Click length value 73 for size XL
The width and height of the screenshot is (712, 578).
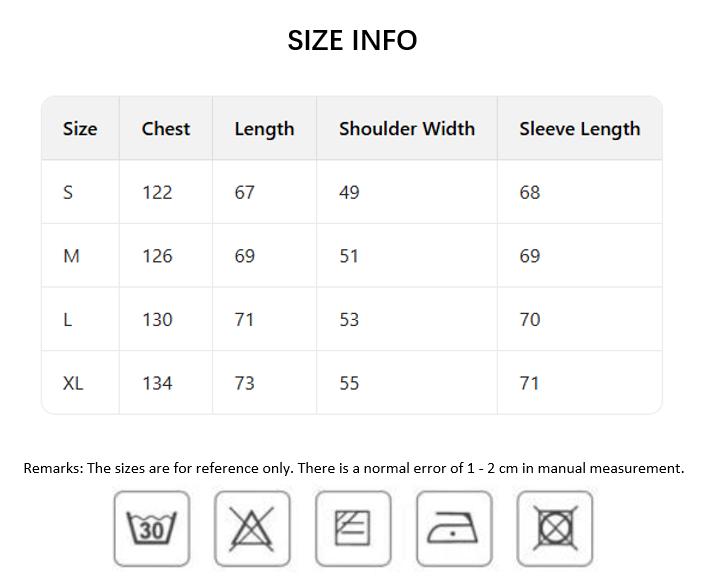245,383
